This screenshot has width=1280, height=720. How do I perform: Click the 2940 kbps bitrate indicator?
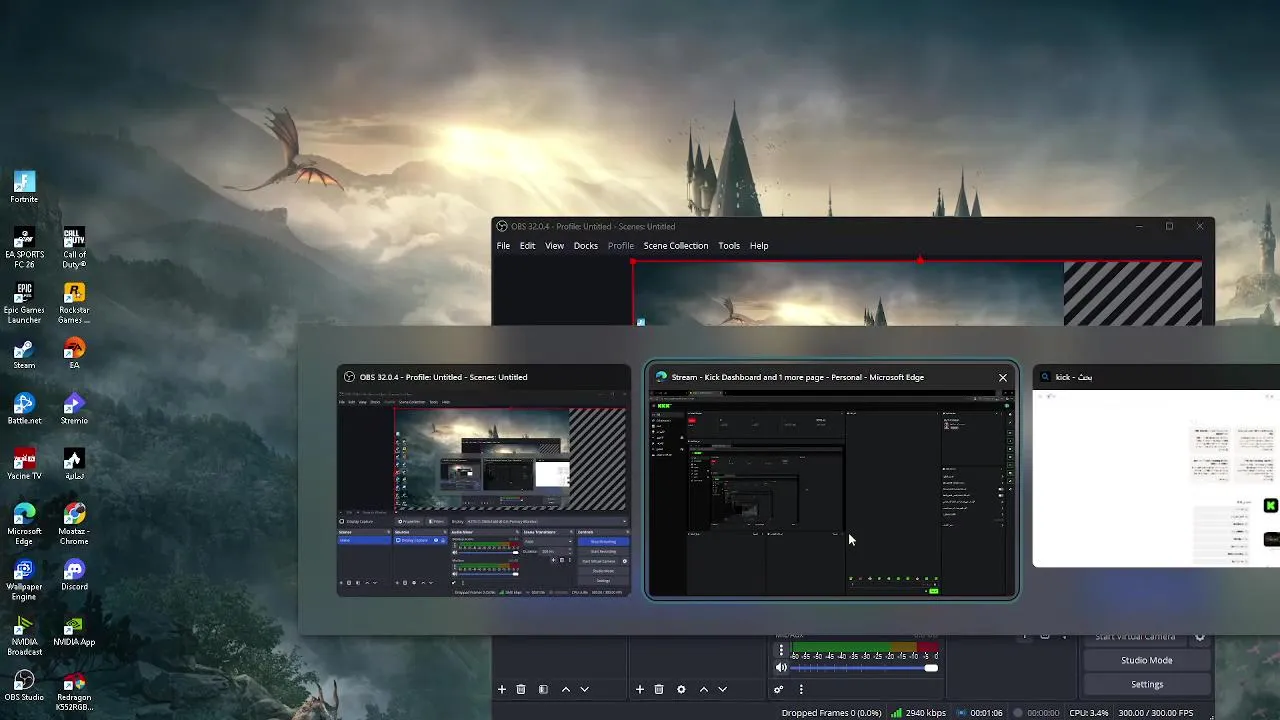[x=919, y=713]
